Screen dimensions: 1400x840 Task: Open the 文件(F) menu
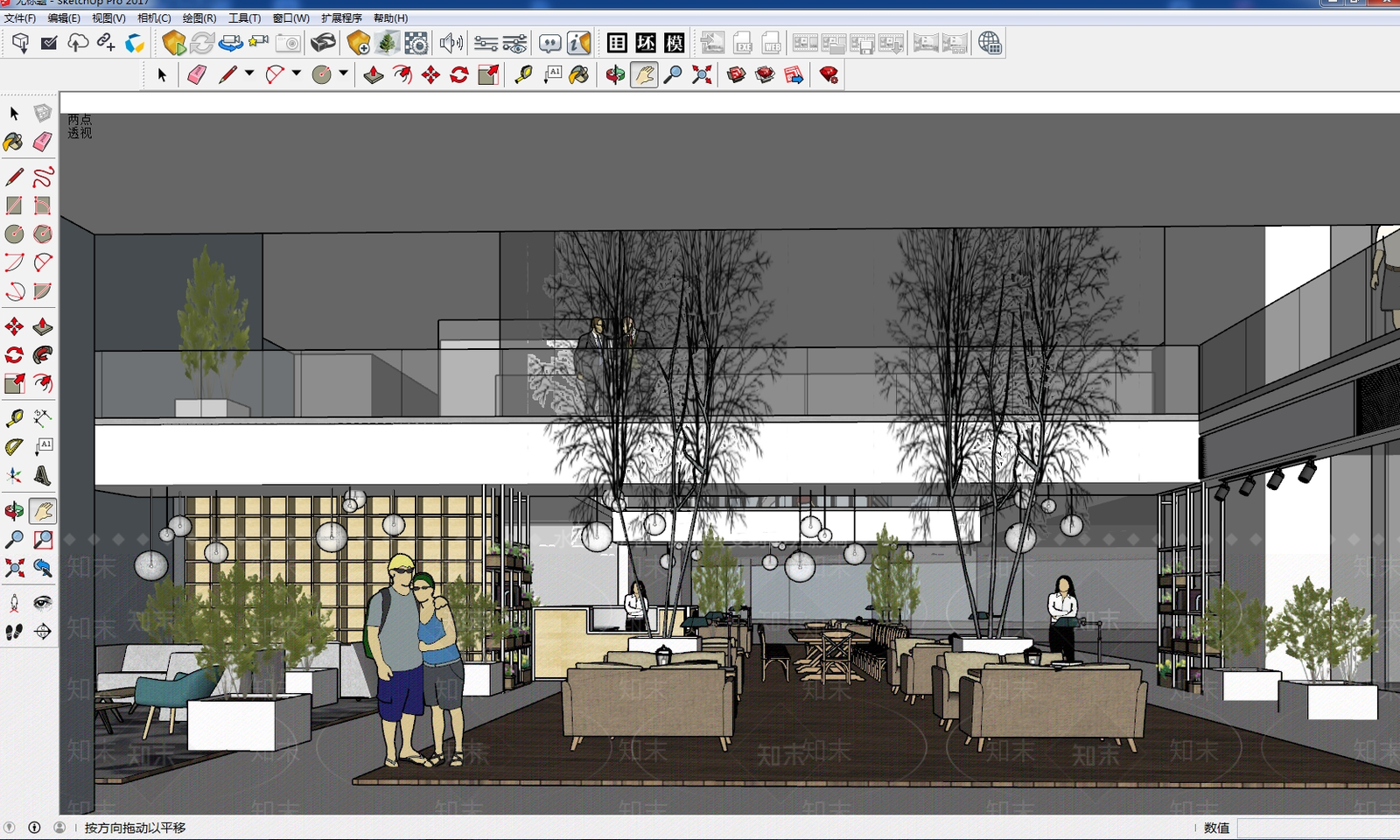tap(20, 17)
